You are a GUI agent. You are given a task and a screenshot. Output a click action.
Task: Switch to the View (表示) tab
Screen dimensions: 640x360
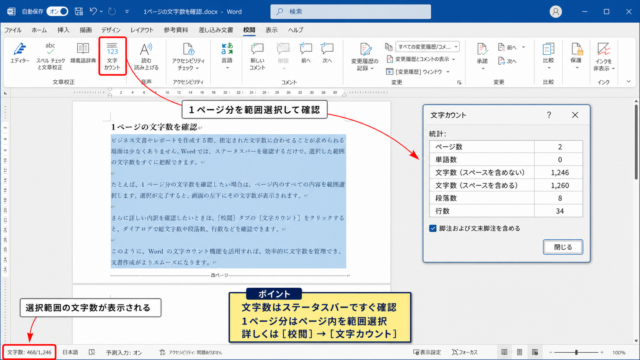click(x=271, y=30)
